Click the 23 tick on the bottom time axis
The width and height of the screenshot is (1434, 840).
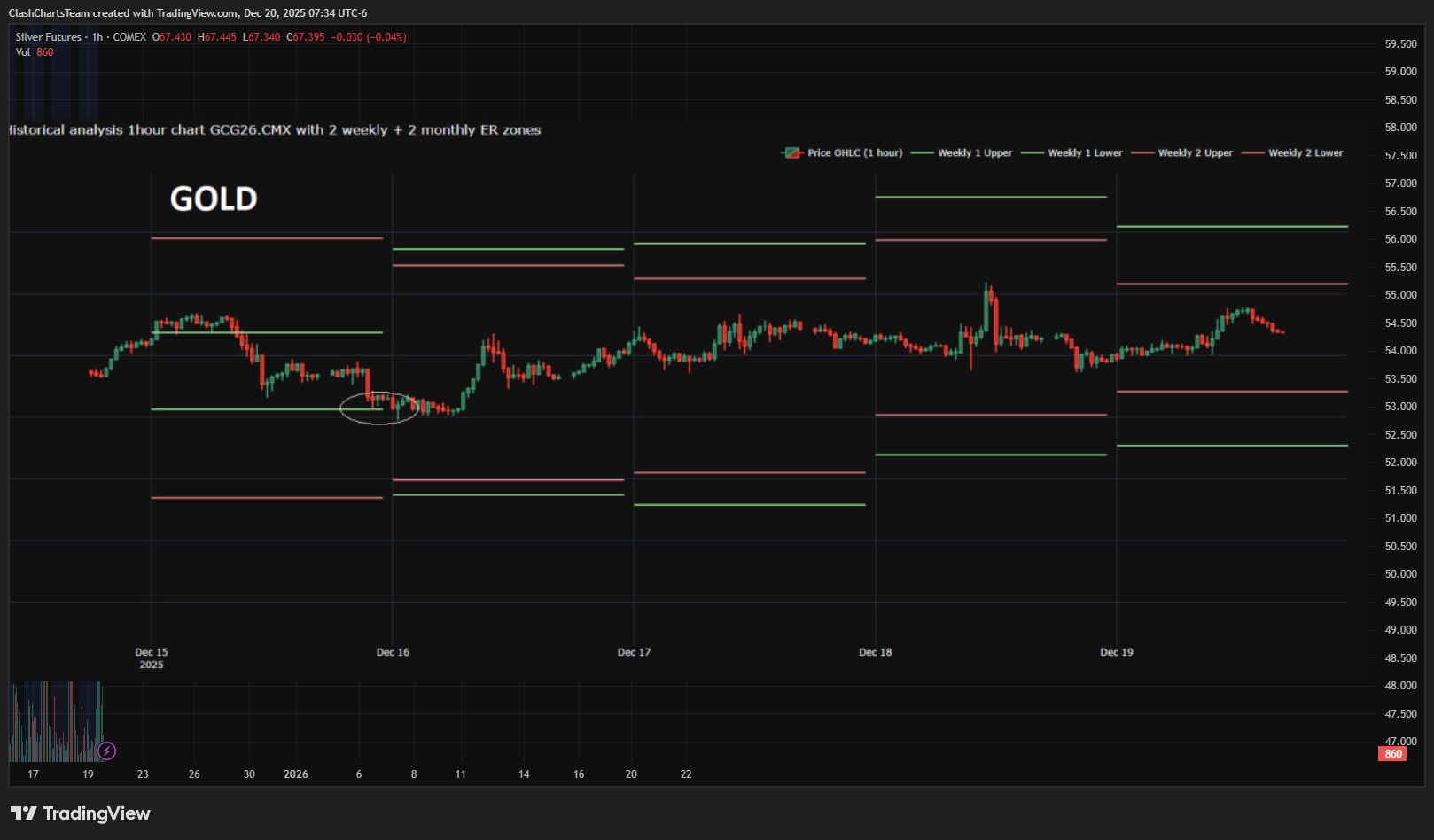pyautogui.click(x=143, y=774)
